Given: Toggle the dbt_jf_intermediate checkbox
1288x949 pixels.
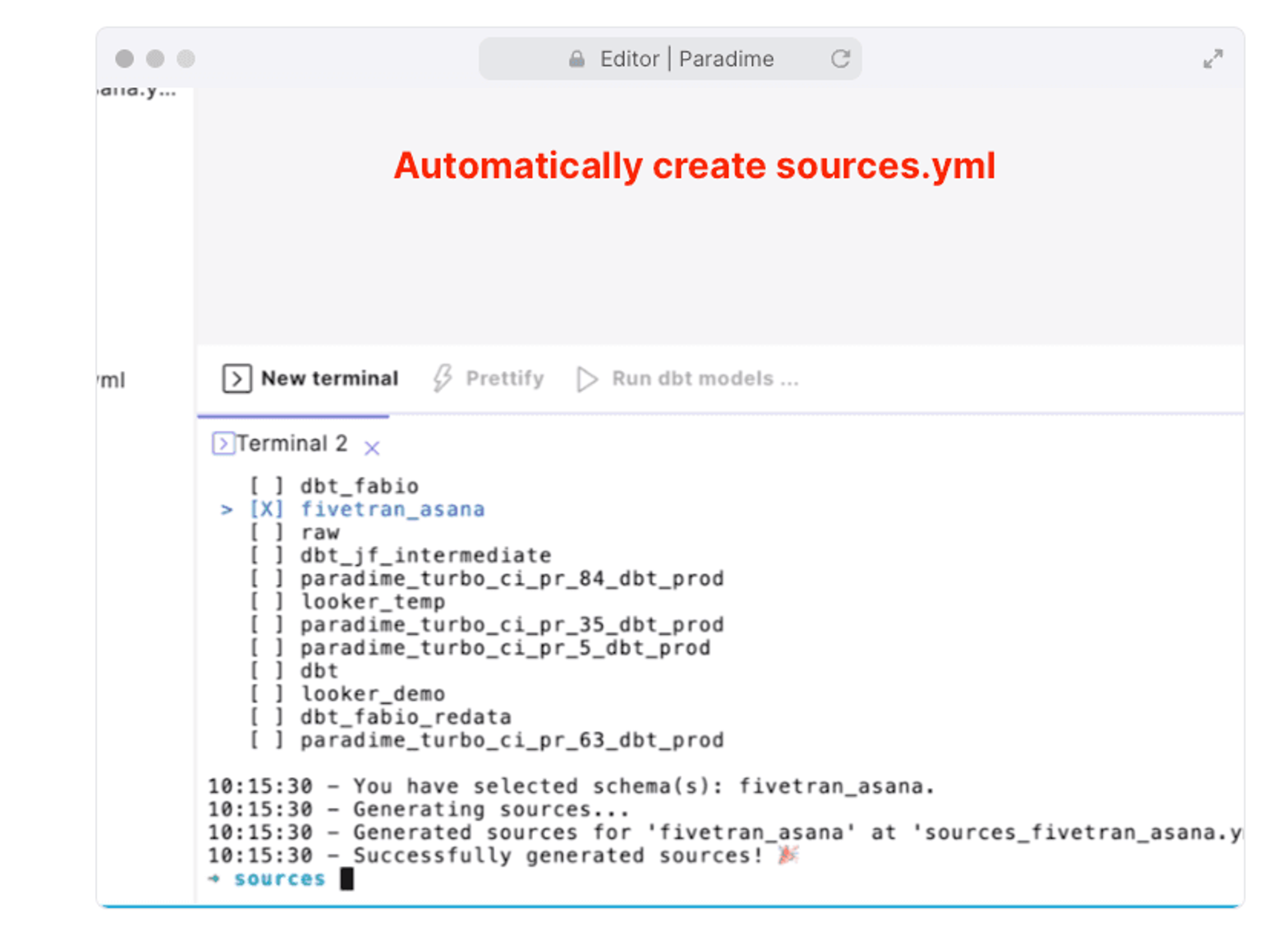Looking at the screenshot, I should click(266, 555).
